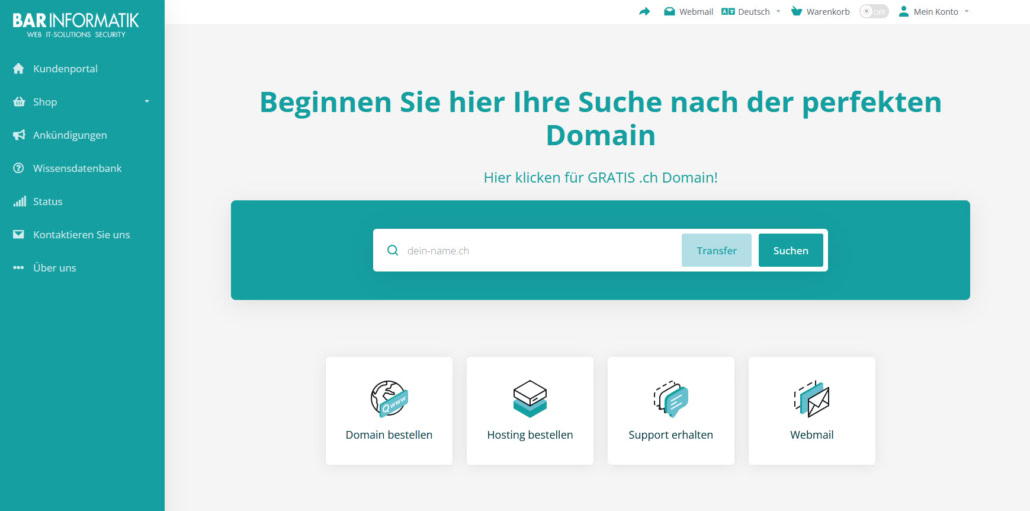Open Webmail from the top bar
This screenshot has width=1030, height=511.
689,12
